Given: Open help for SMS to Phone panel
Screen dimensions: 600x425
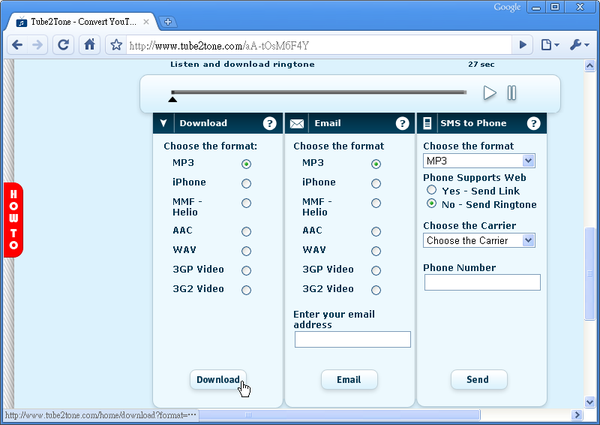Looking at the screenshot, I should pos(533,123).
